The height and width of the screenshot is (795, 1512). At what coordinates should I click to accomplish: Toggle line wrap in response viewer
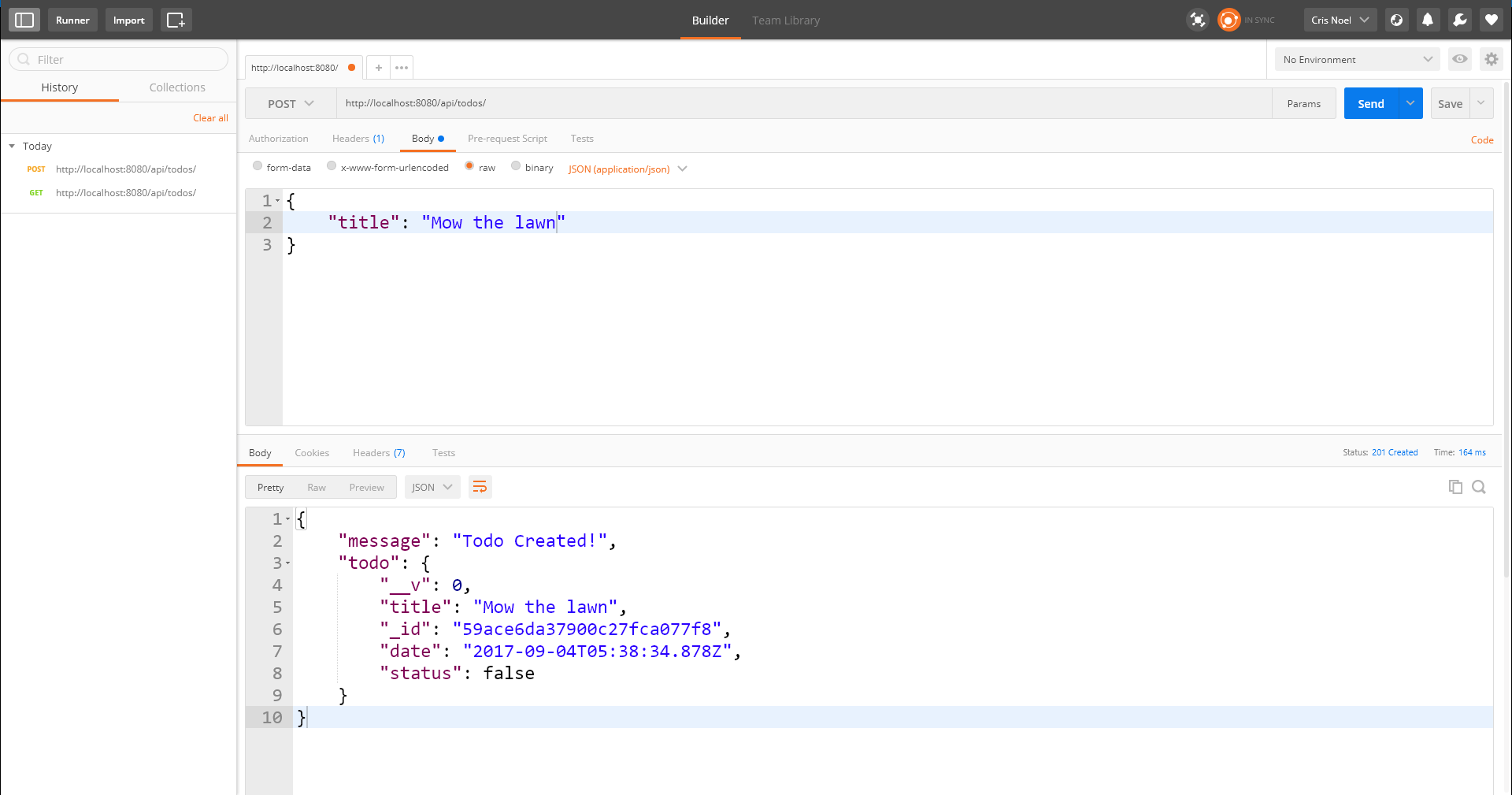coord(480,487)
